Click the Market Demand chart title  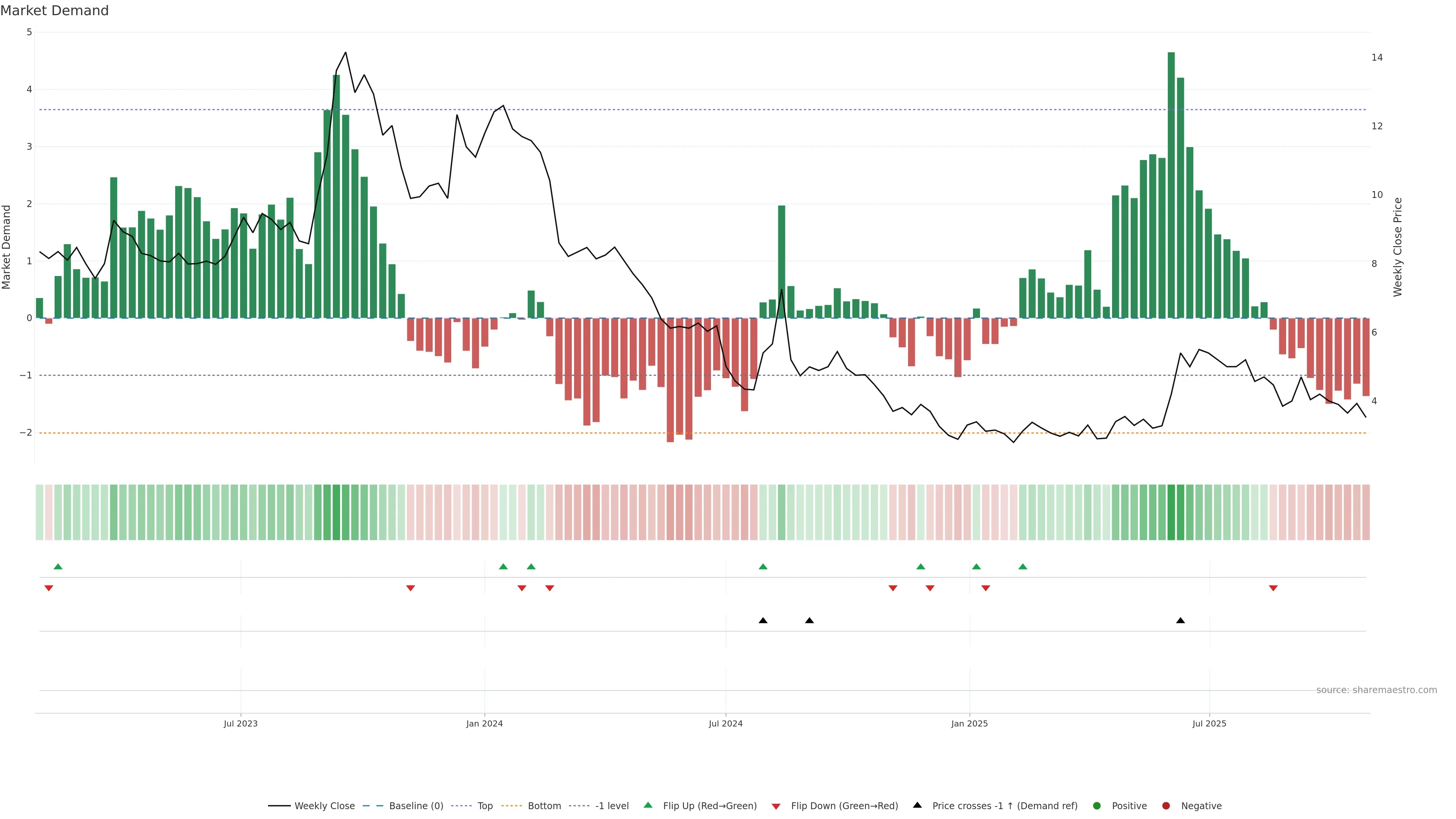54,11
